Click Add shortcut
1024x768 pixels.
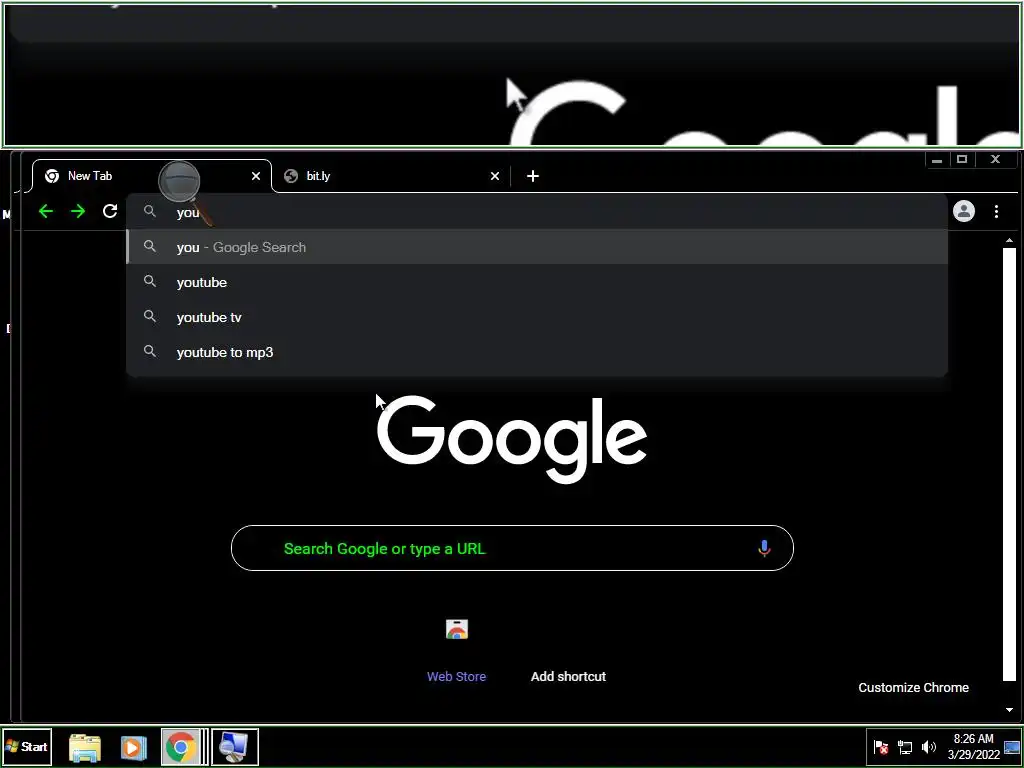coord(568,677)
